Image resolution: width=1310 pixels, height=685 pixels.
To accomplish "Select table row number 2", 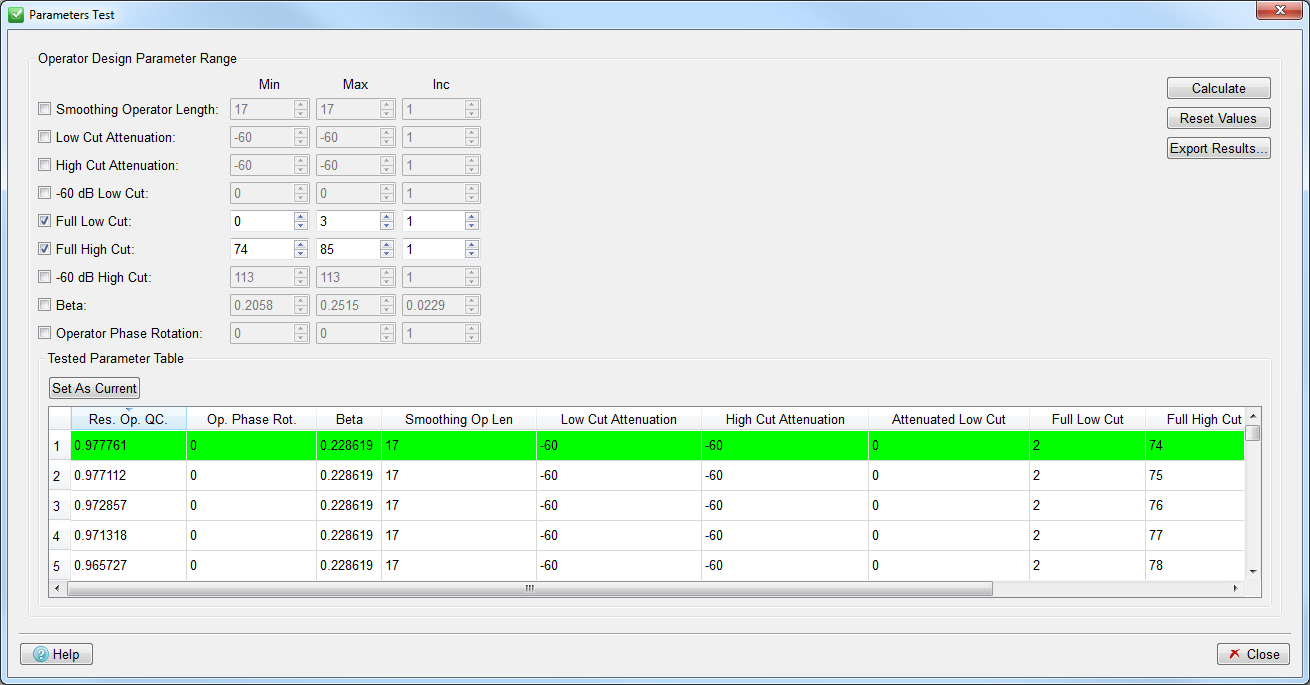I will [x=60, y=476].
